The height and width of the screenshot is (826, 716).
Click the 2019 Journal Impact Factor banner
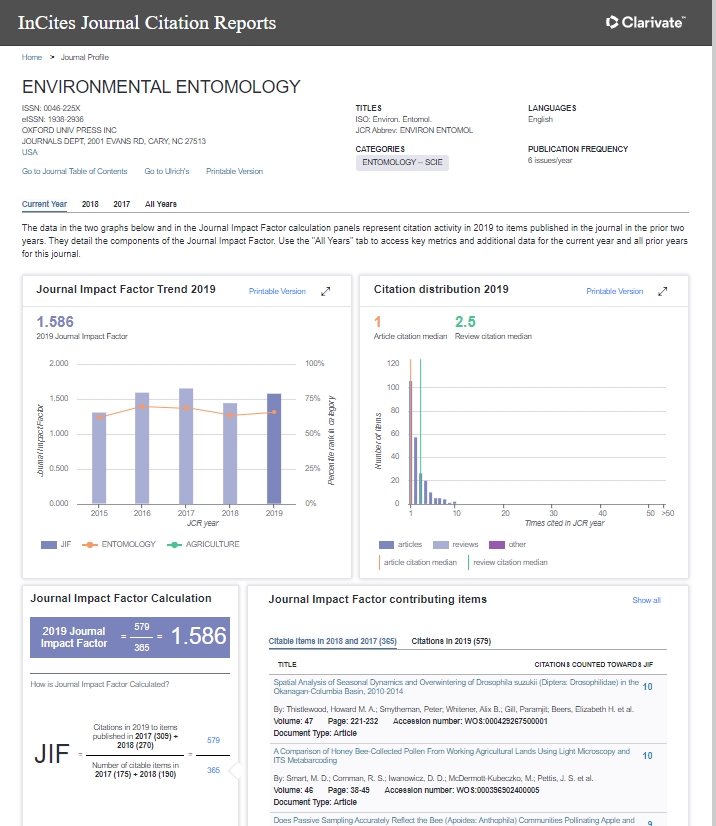(130, 637)
